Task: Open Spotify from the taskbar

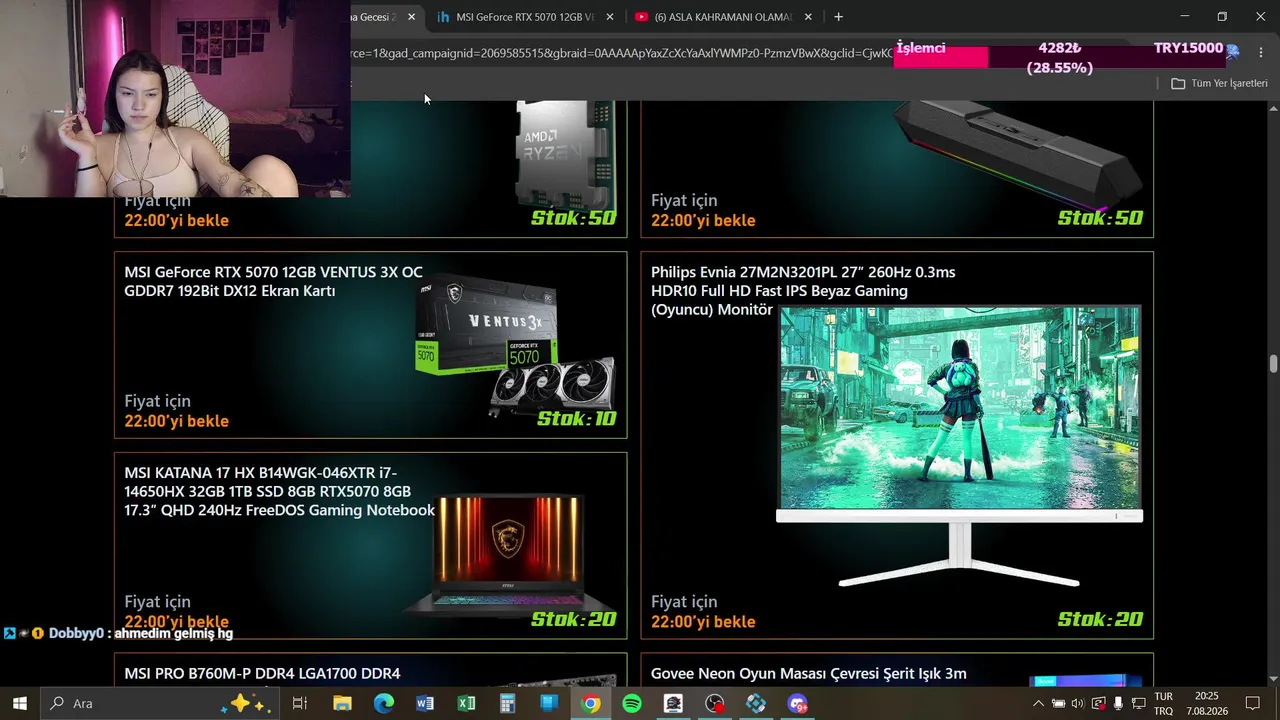Action: tap(632, 703)
